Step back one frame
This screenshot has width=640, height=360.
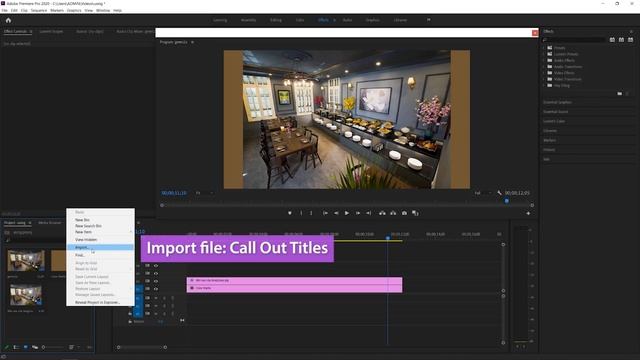(x=336, y=213)
